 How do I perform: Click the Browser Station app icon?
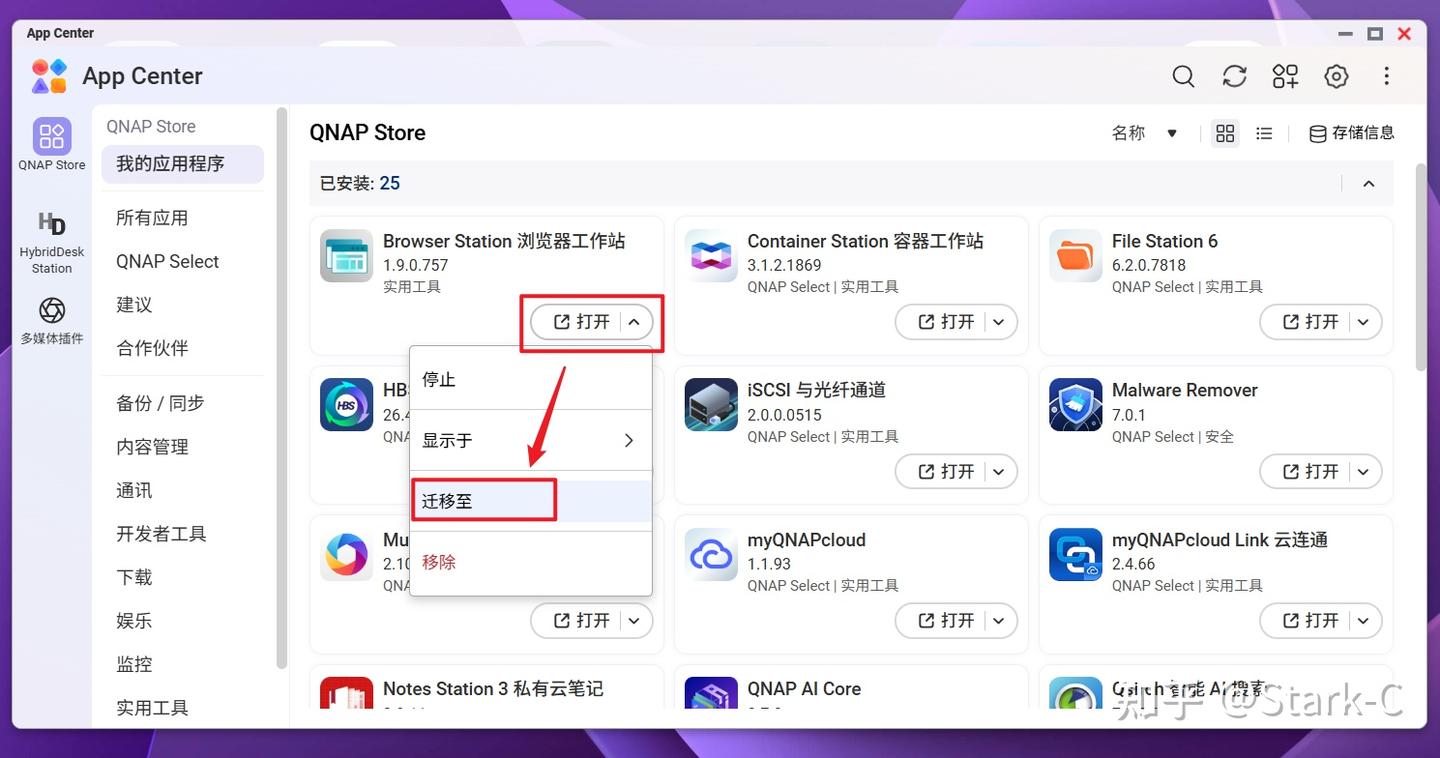pyautogui.click(x=346, y=256)
